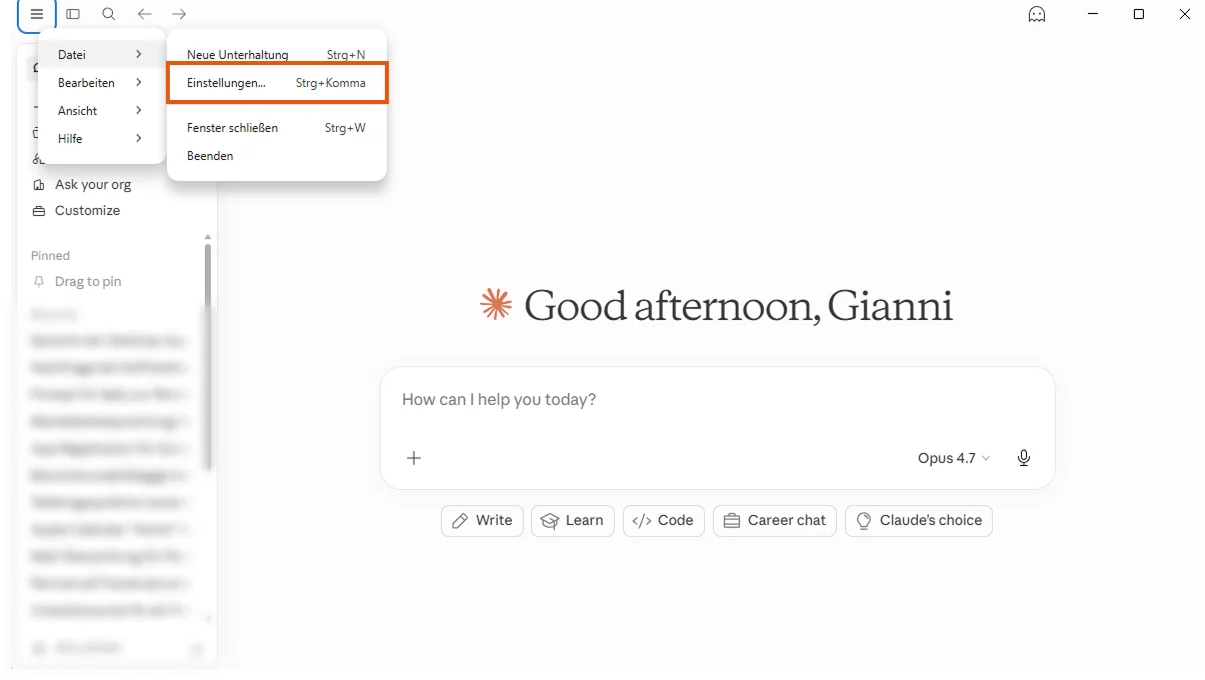Minimize the application window
This screenshot has height=680, width=1205.
[1092, 14]
